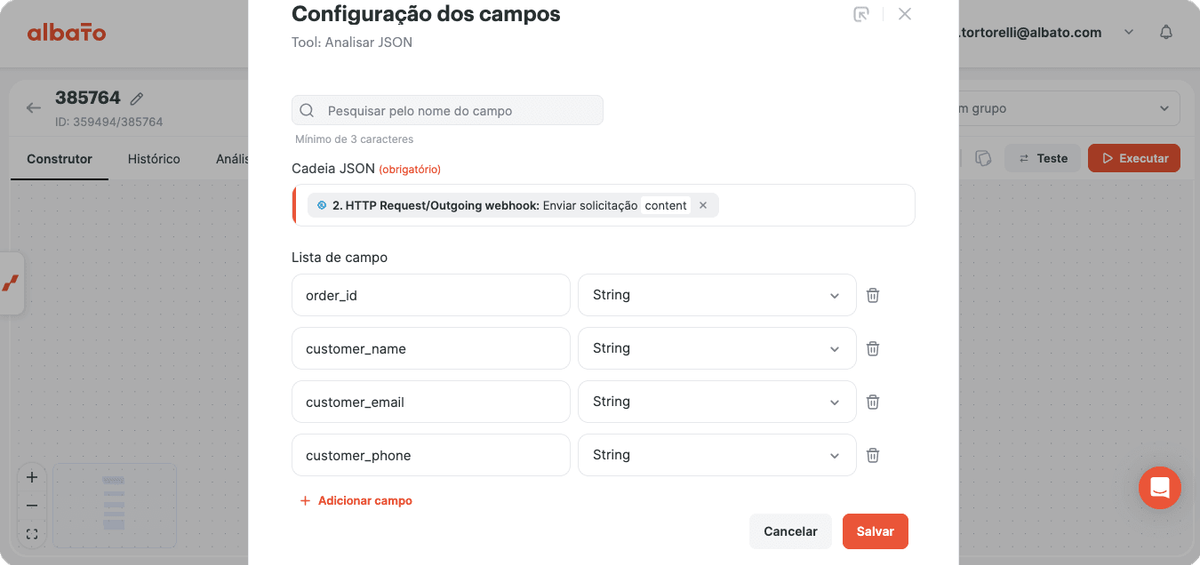
Task: Delete the order_id field row
Action: (x=873, y=295)
